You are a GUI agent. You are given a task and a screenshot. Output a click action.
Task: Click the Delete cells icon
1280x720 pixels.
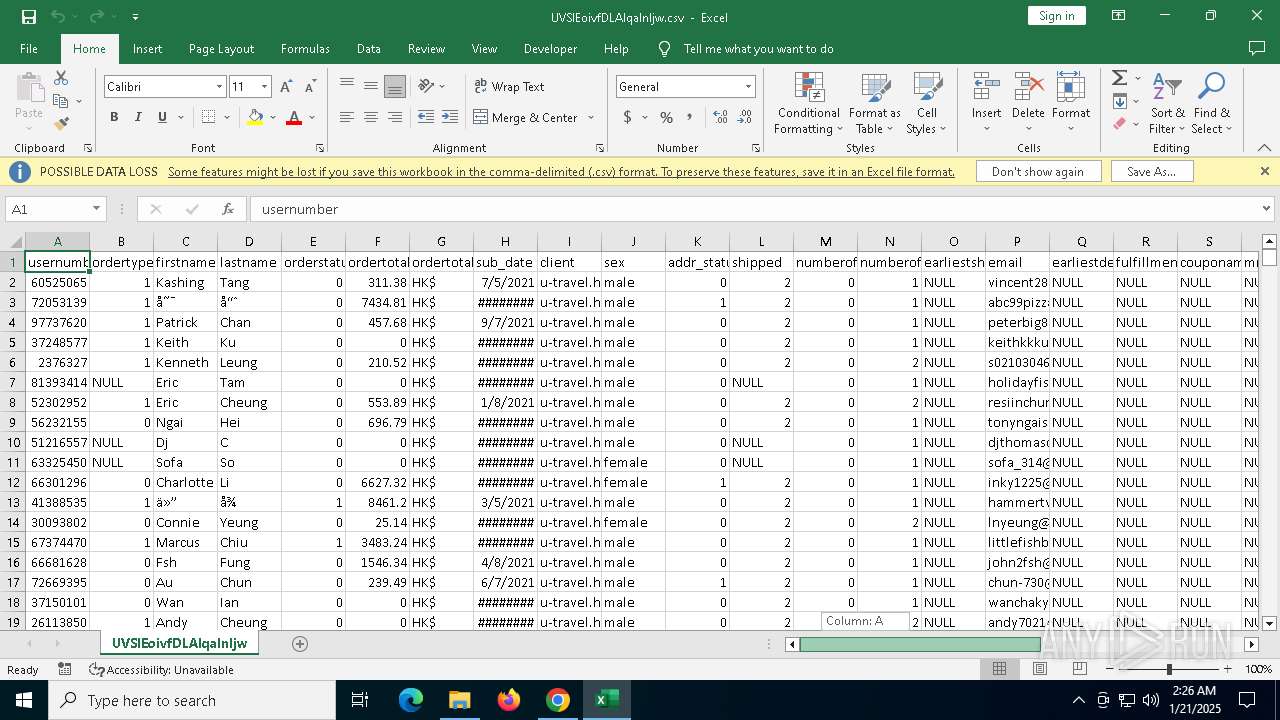(1028, 87)
